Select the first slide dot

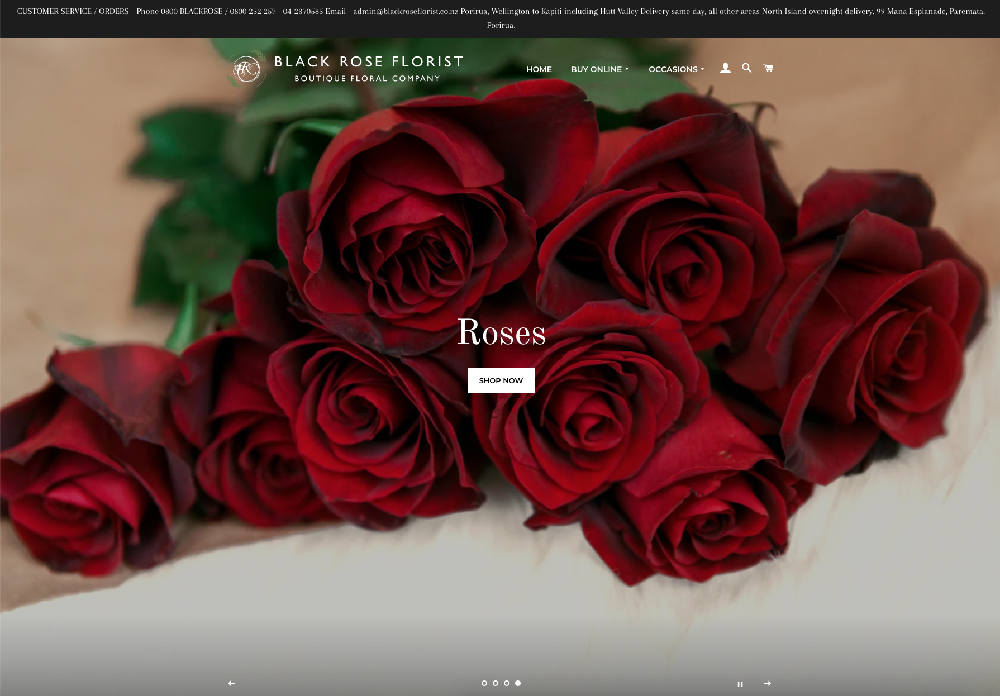point(484,683)
